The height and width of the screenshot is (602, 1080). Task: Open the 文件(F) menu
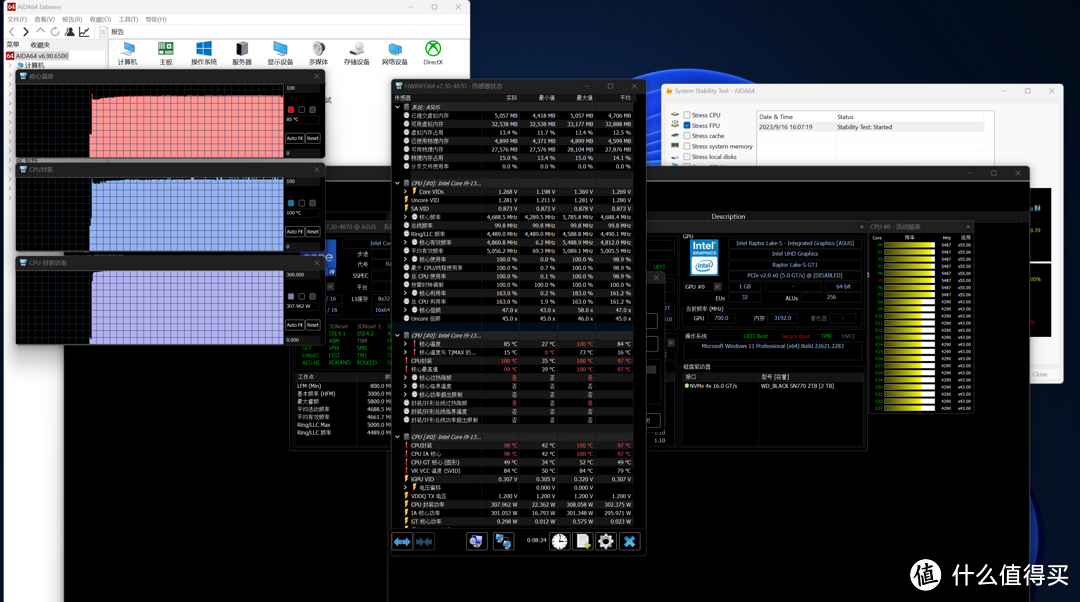point(17,19)
